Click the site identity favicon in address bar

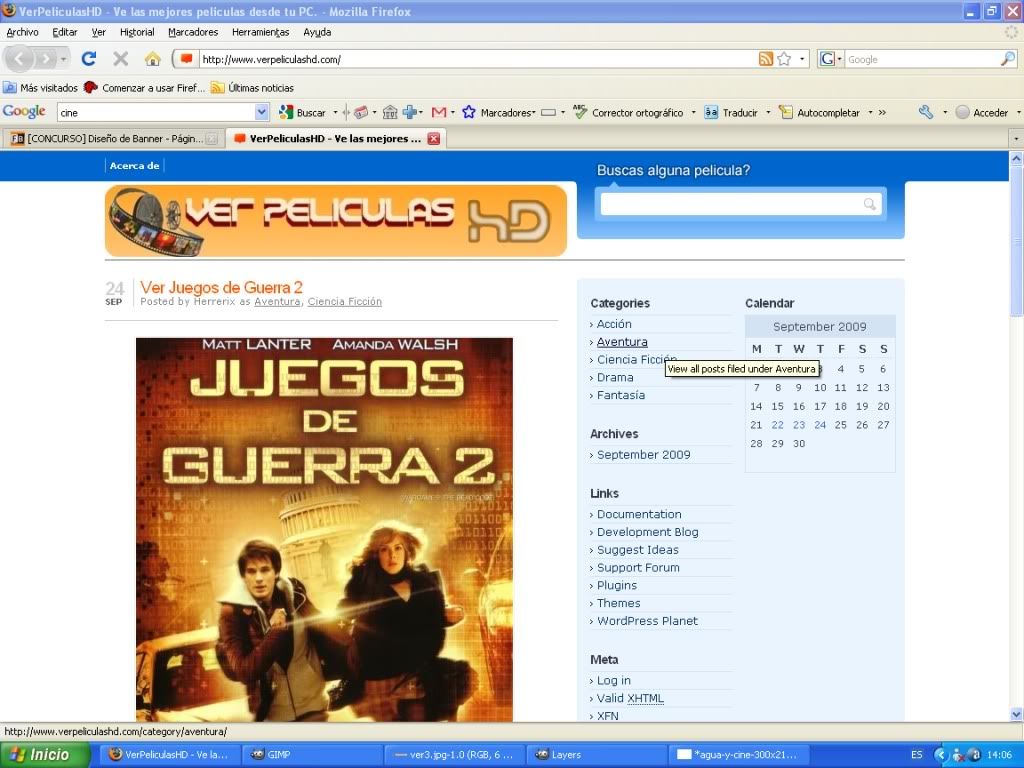point(186,59)
